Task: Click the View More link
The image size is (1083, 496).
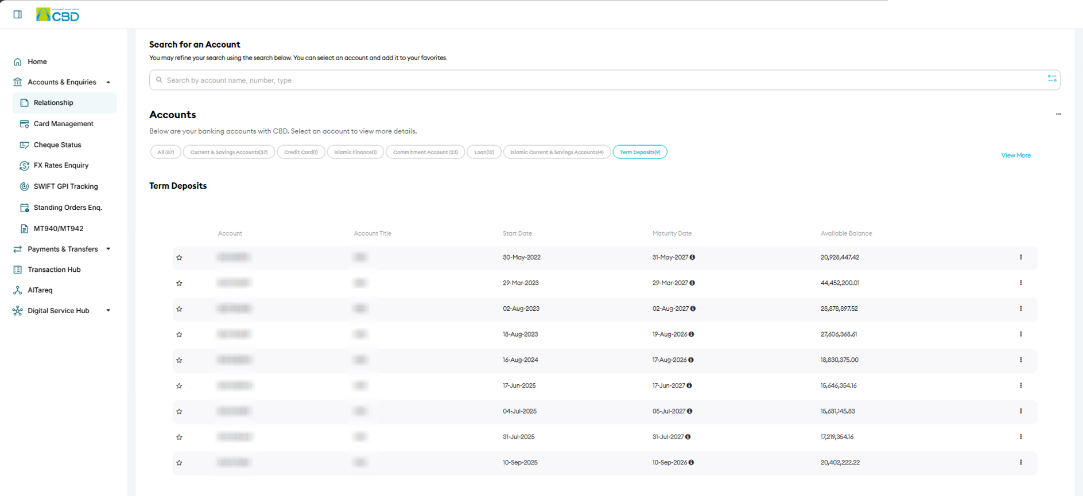Action: tap(1015, 155)
